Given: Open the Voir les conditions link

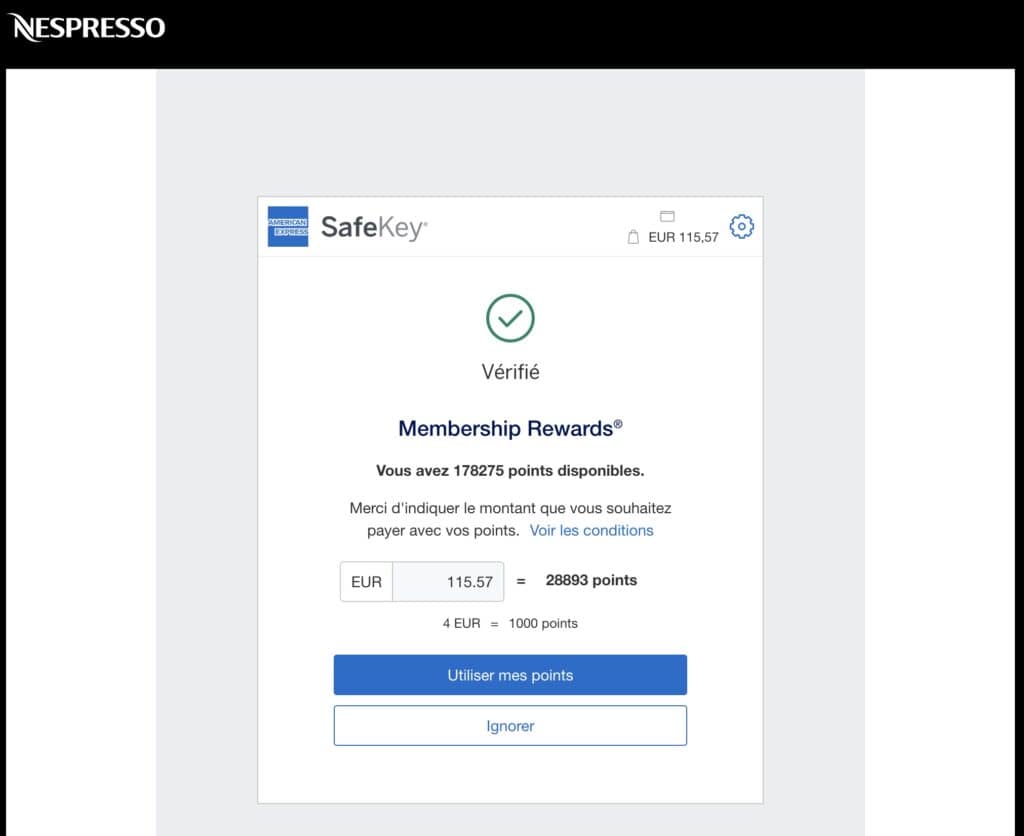Looking at the screenshot, I should 591,530.
